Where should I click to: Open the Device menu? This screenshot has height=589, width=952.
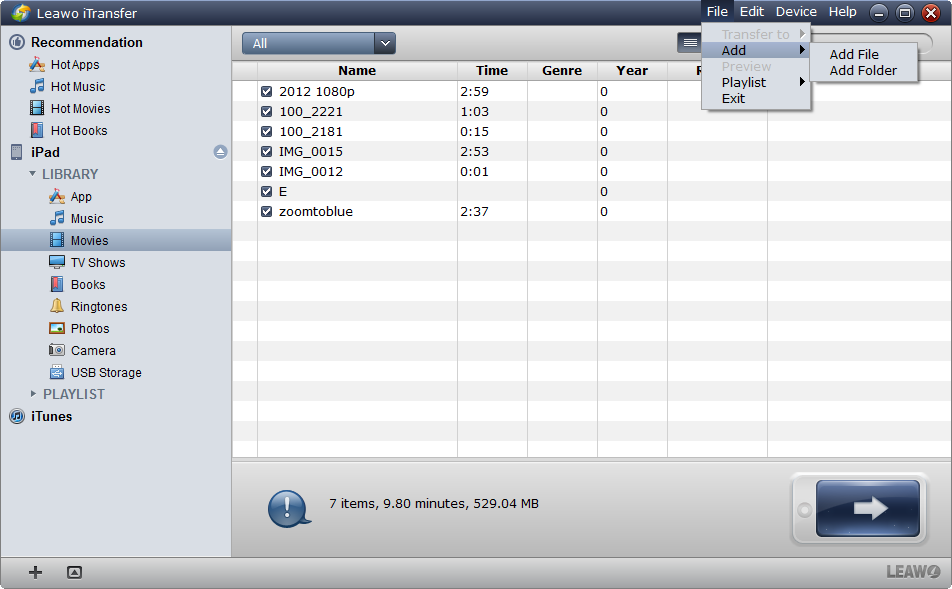796,12
